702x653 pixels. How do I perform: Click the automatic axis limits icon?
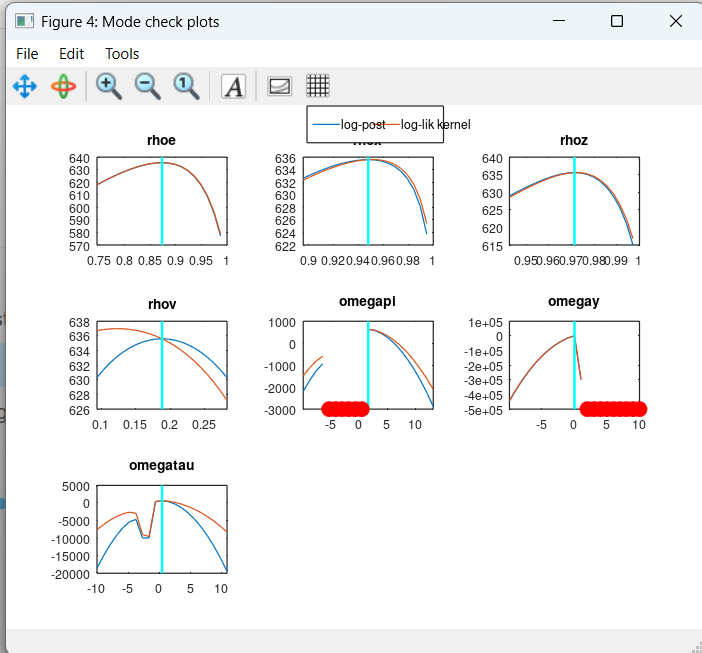tap(187, 86)
